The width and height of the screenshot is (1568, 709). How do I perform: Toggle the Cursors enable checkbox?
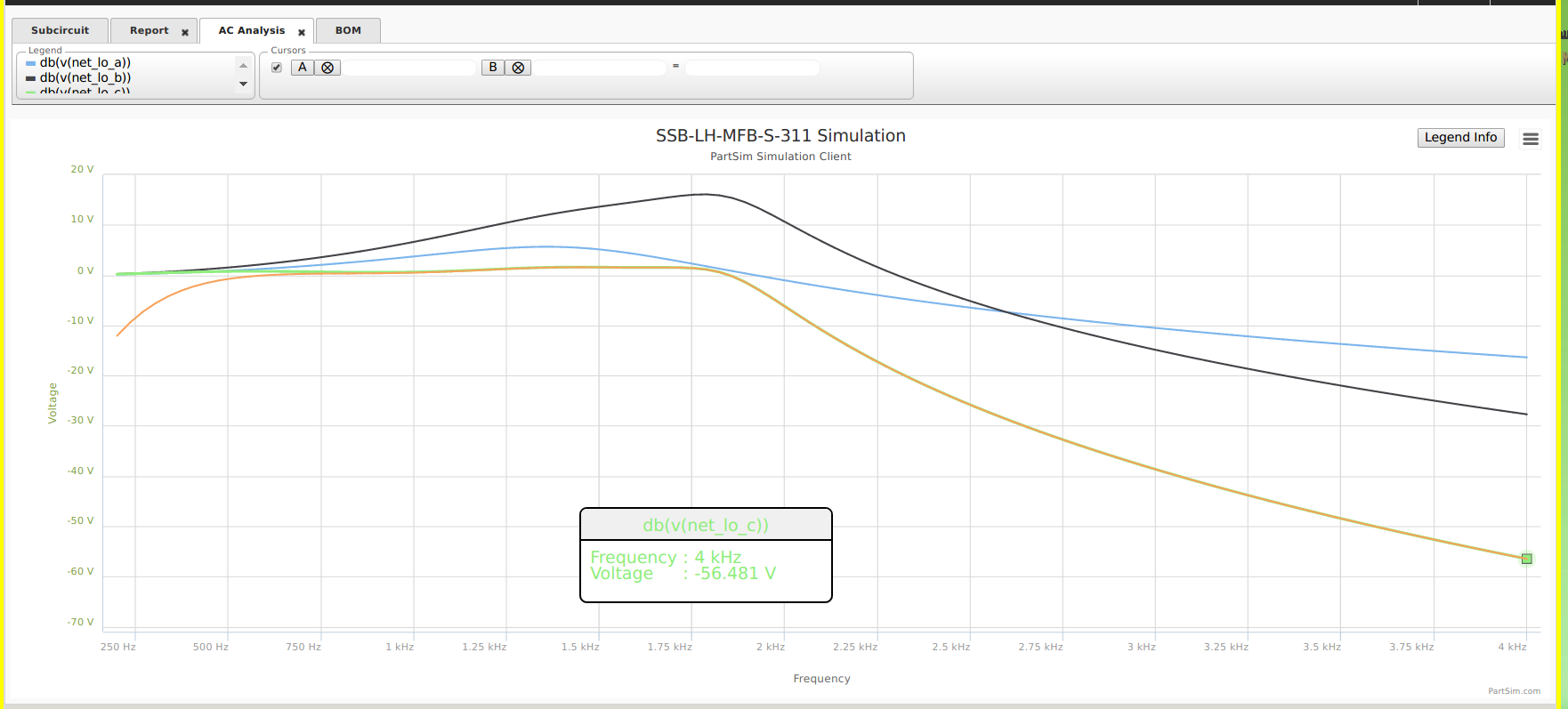point(277,68)
